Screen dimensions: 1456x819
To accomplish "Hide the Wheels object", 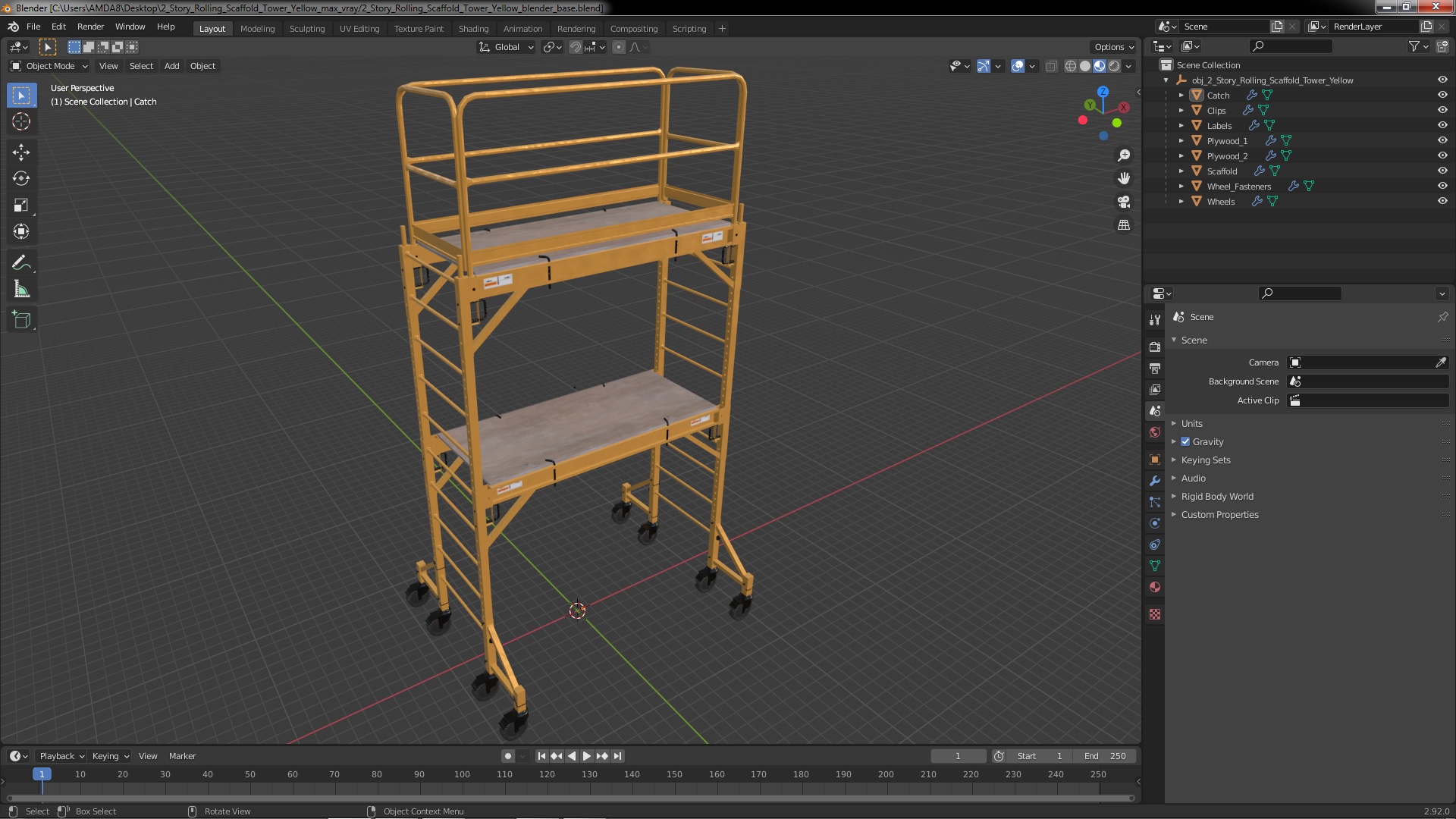I will click(1442, 201).
